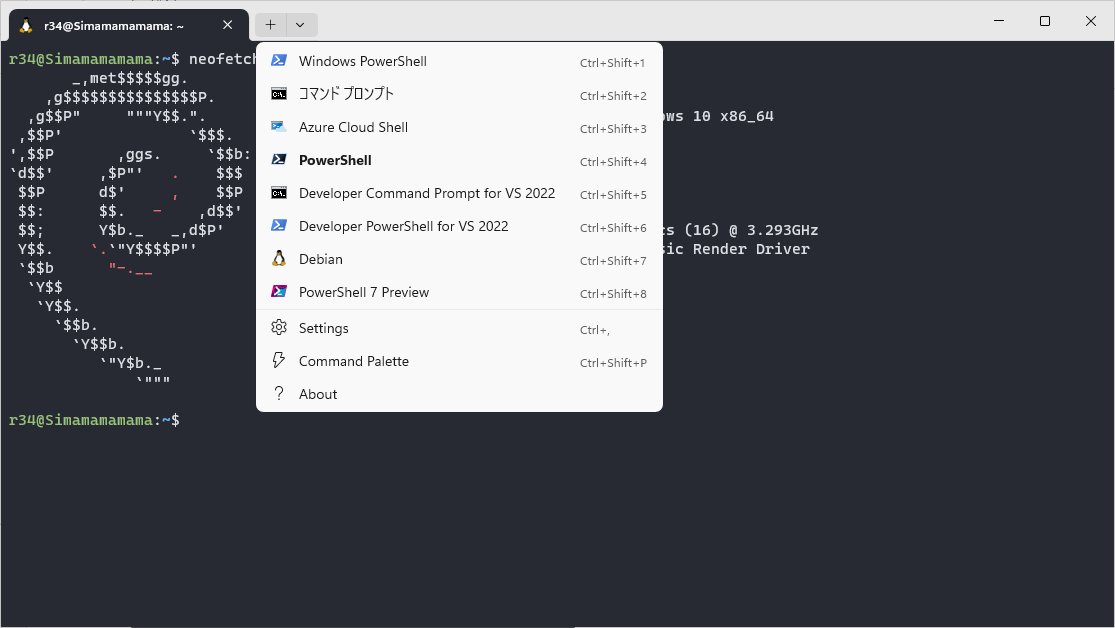Start Azure Cloud Shell
1115x628 pixels.
459,127
